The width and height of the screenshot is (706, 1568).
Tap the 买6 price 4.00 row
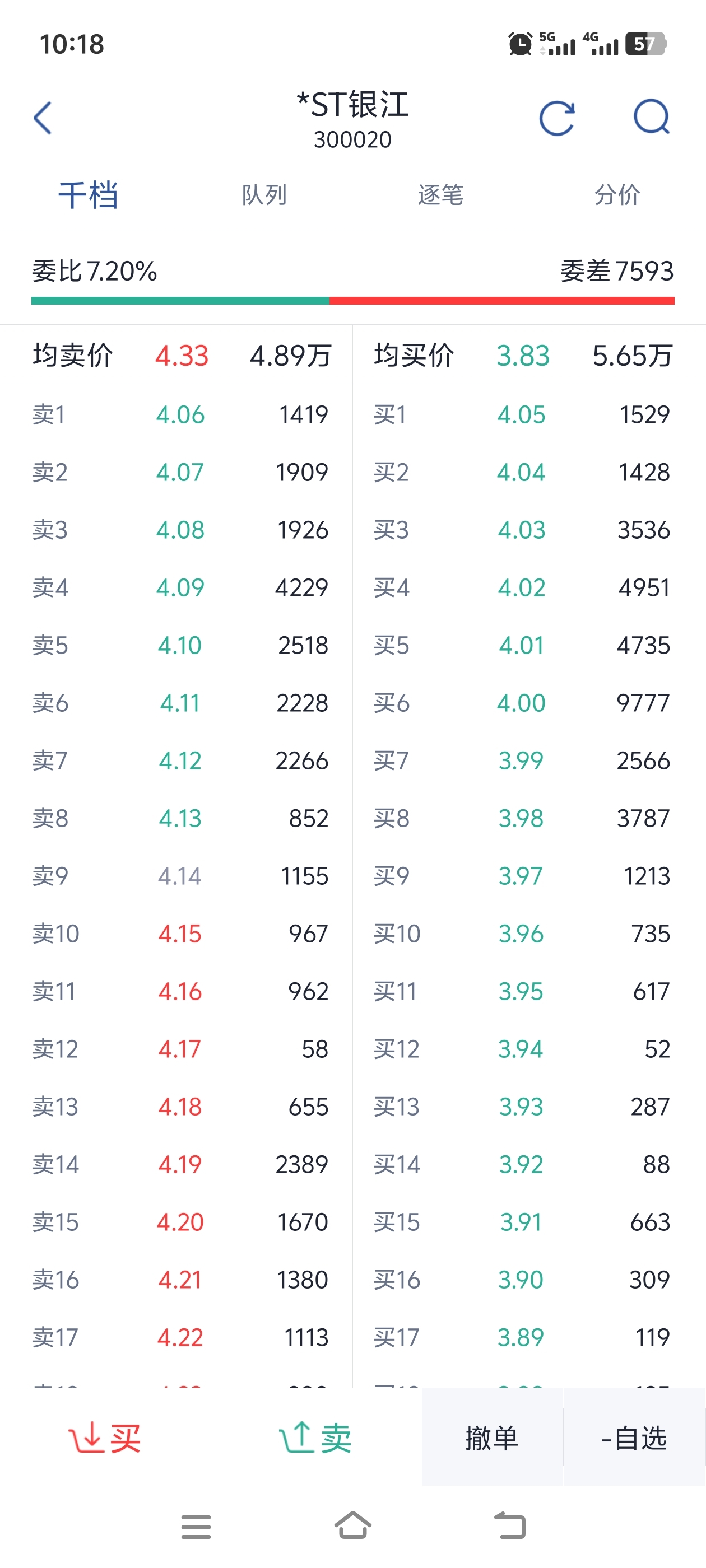point(529,703)
